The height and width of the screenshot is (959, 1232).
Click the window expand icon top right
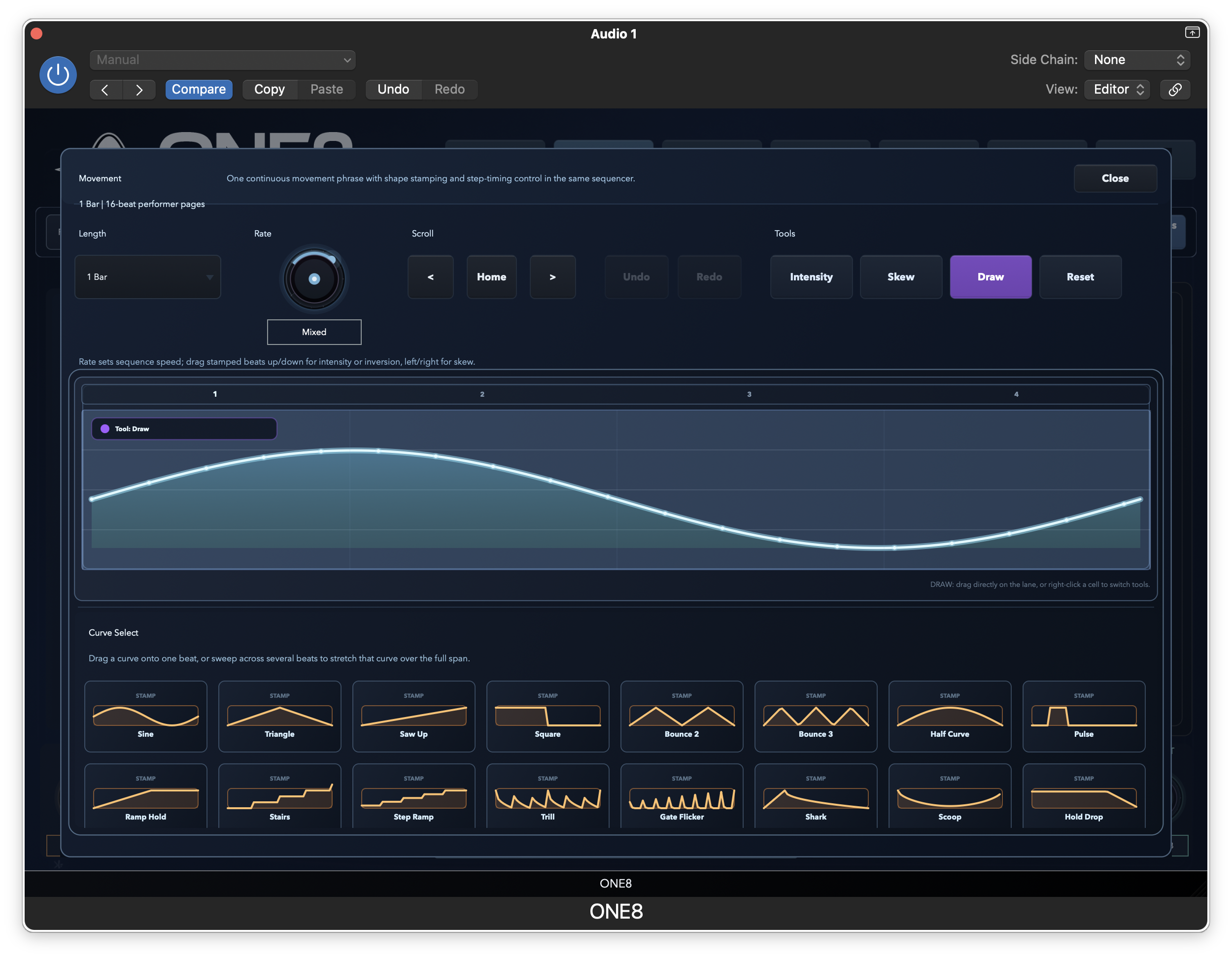1192,33
